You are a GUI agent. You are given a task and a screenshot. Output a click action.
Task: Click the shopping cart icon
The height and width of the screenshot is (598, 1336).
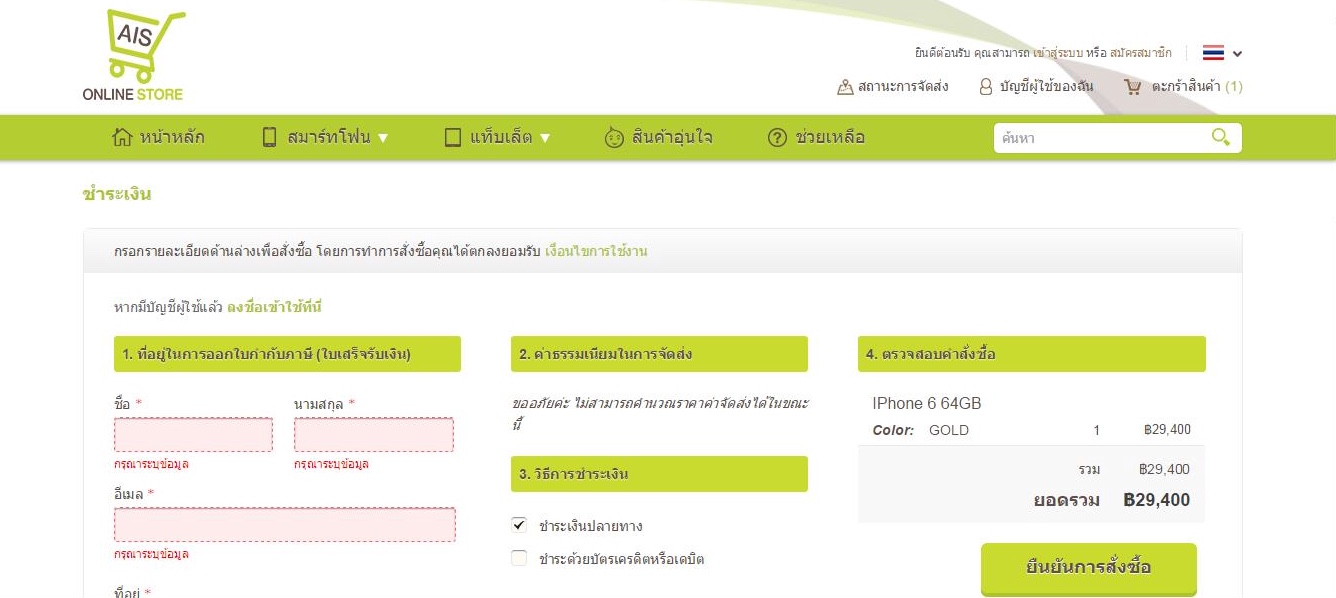pos(1133,87)
